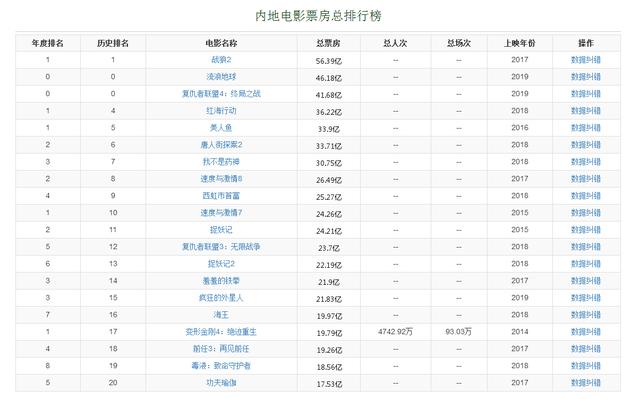Click 数据纠错 in the 战狼2 row
Image resolution: width=640 pixels, height=399 pixels.
click(586, 60)
